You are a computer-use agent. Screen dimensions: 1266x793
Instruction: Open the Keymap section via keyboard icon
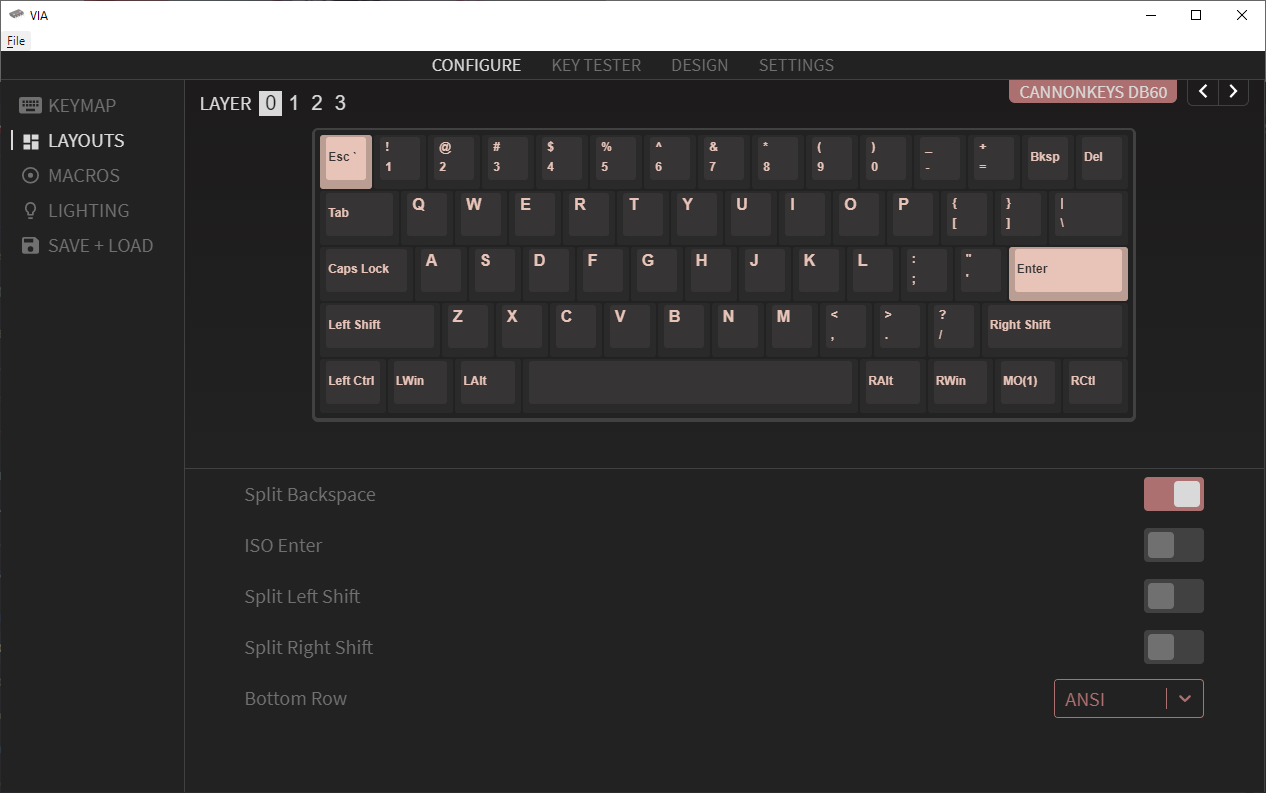[x=30, y=105]
